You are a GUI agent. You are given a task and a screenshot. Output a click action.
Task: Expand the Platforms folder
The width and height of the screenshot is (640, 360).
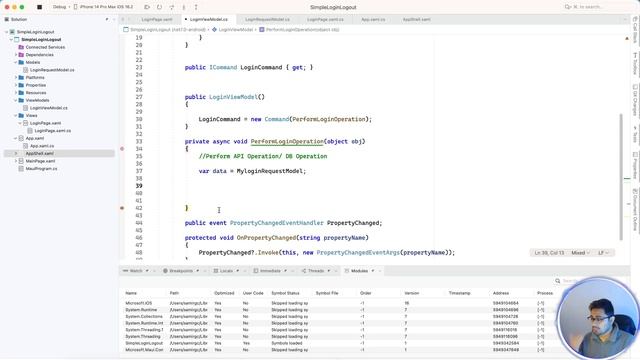point(16,78)
